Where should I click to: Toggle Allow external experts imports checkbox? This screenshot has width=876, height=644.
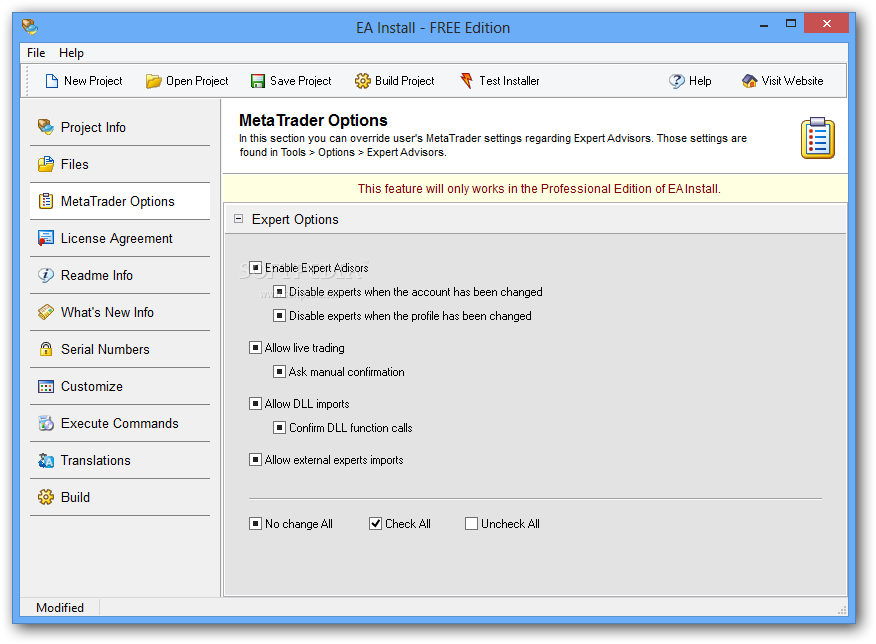255,460
